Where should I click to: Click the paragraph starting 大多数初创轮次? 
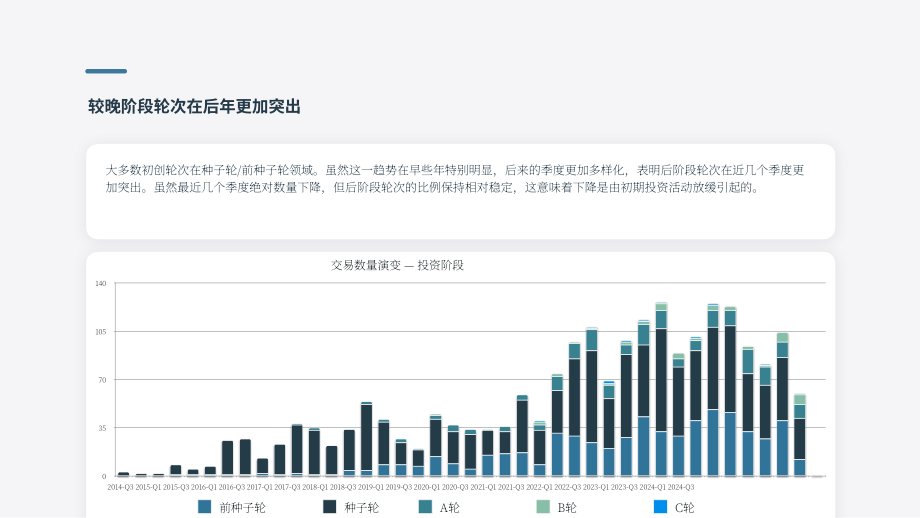[455, 179]
